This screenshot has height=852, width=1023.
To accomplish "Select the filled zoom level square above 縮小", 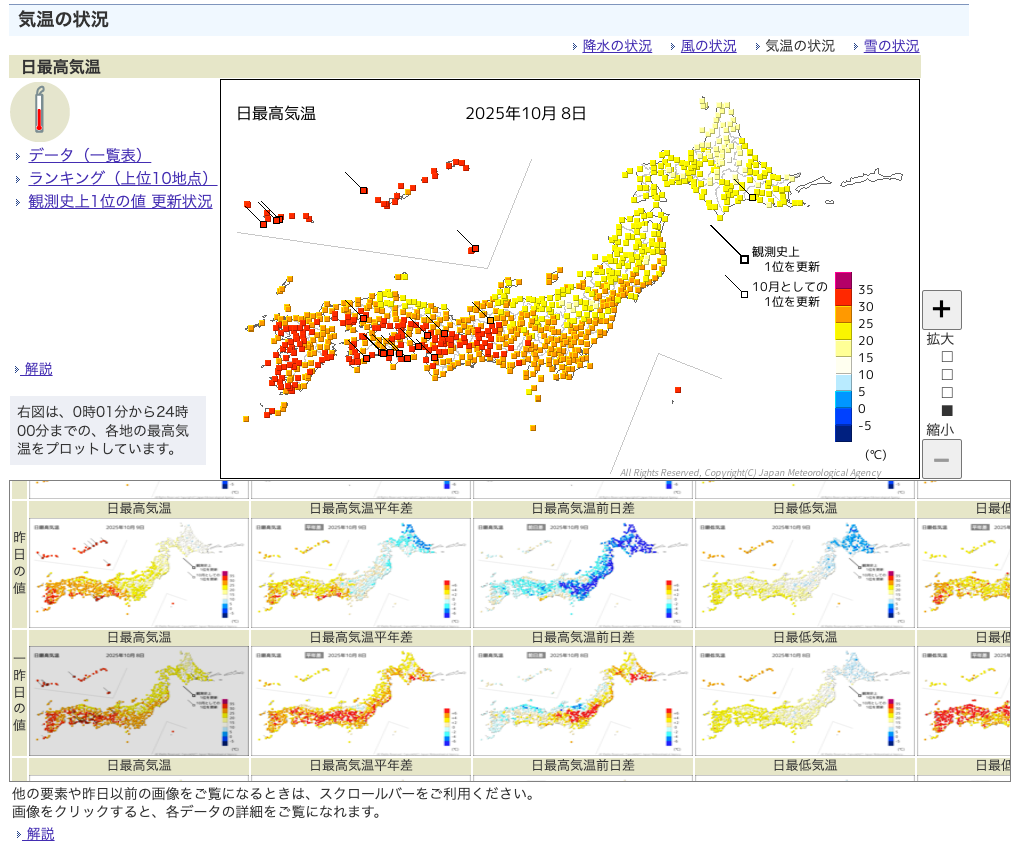I will [x=947, y=410].
